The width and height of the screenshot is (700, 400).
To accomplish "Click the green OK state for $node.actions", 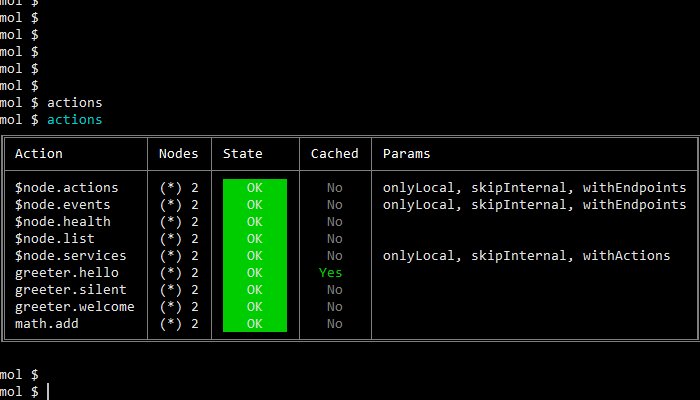I will (x=254, y=187).
